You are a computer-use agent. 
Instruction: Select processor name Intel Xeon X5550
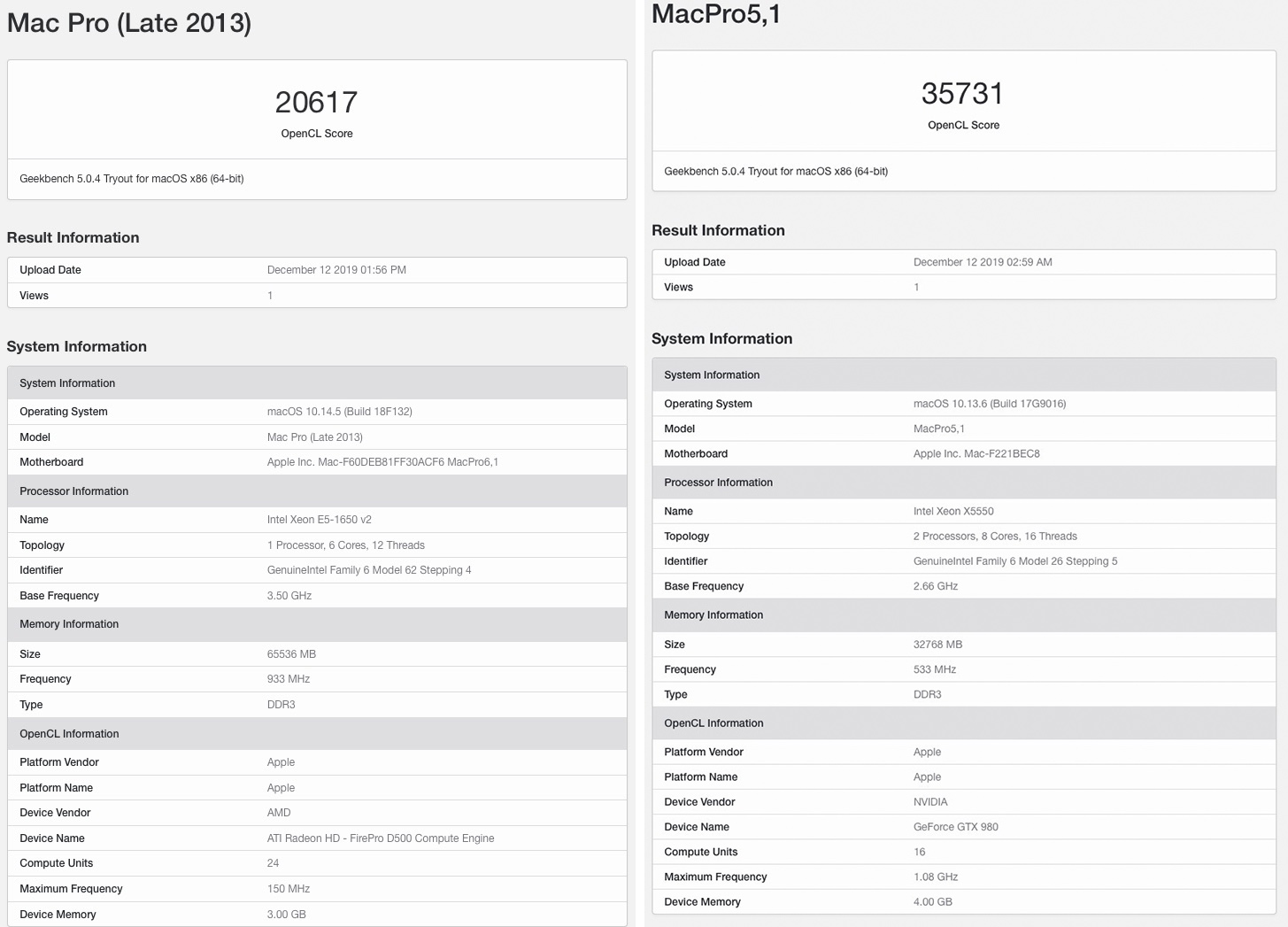[x=953, y=512]
